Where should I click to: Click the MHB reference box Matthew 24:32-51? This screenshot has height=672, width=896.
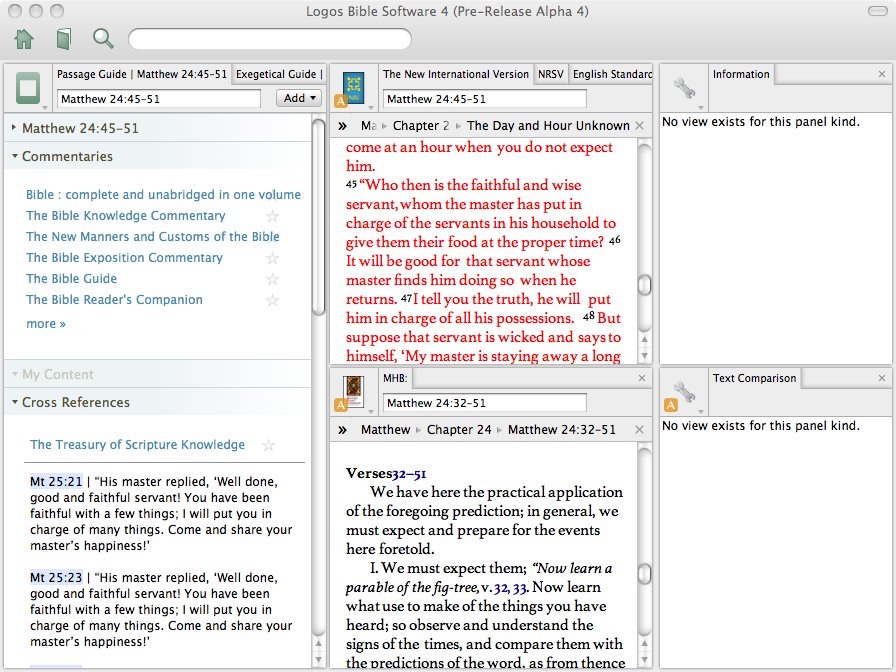(485, 403)
